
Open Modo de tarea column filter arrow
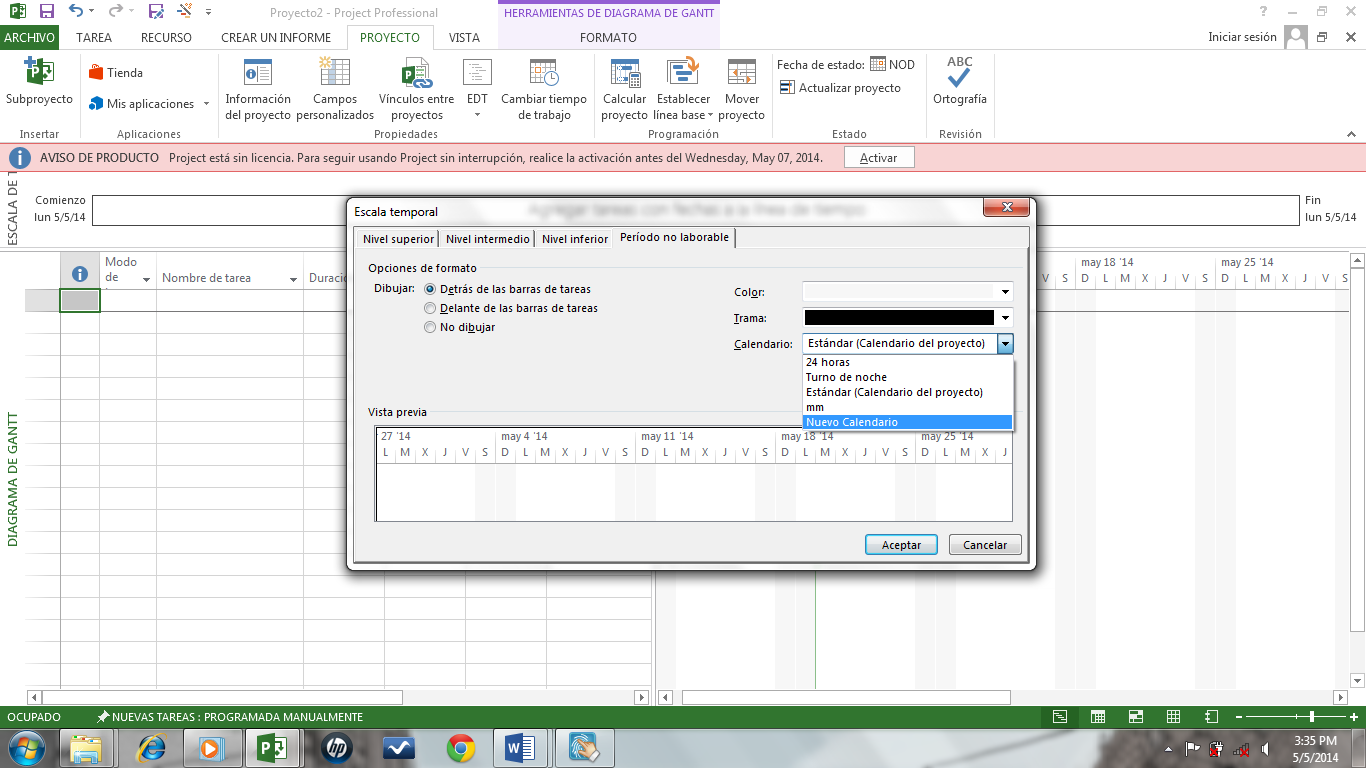(147, 279)
